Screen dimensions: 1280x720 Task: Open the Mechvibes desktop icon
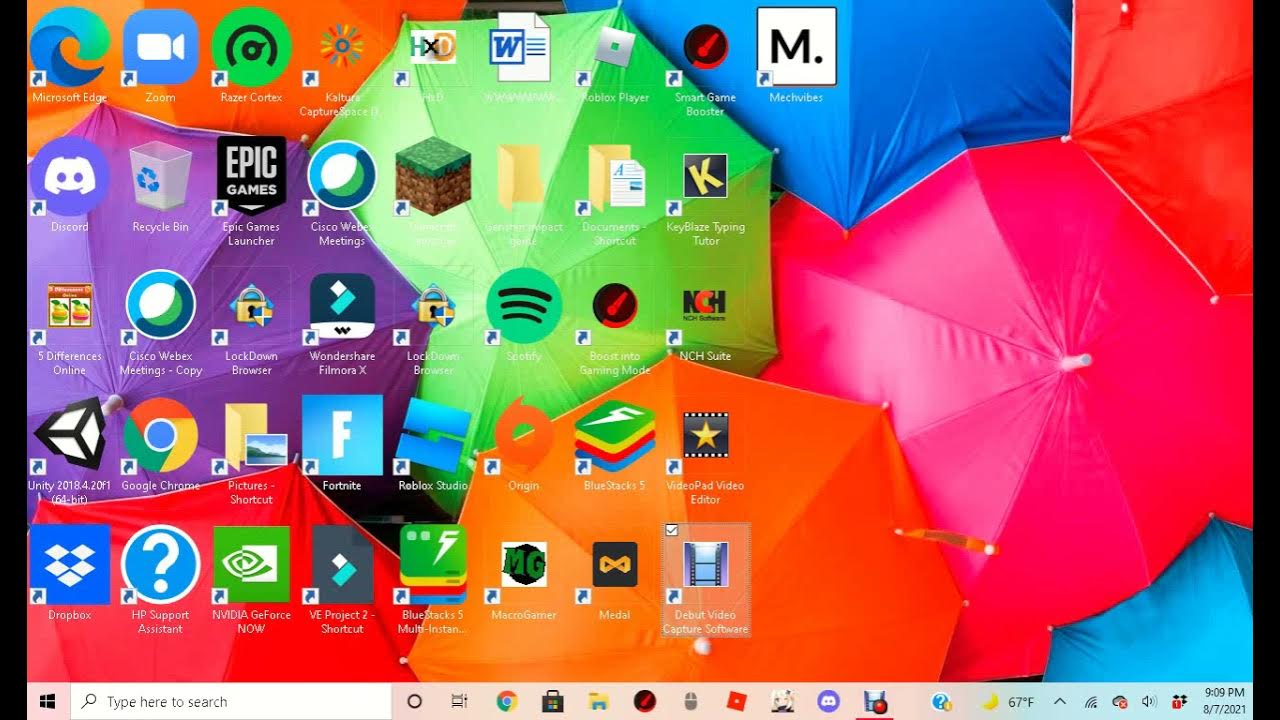point(796,46)
